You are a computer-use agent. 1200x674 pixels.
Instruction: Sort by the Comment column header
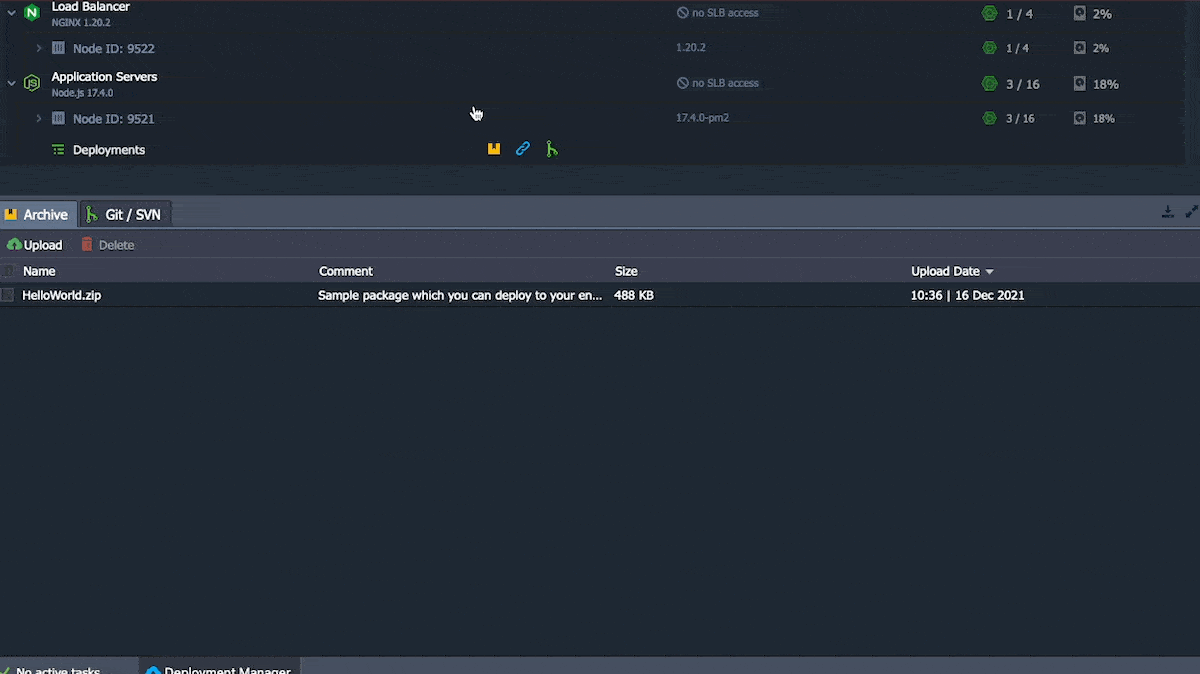pyautogui.click(x=346, y=271)
